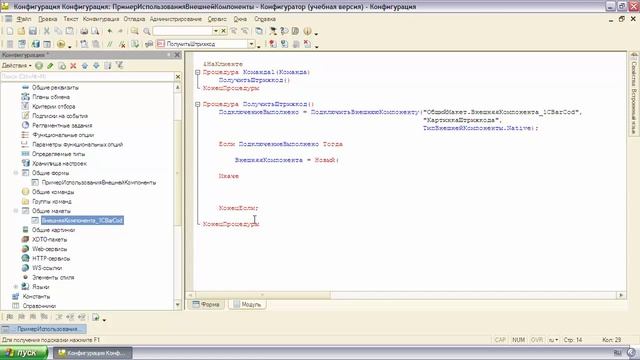640x360 pixels.
Task: Select Регламентные задания tree item
Action: pos(62,125)
